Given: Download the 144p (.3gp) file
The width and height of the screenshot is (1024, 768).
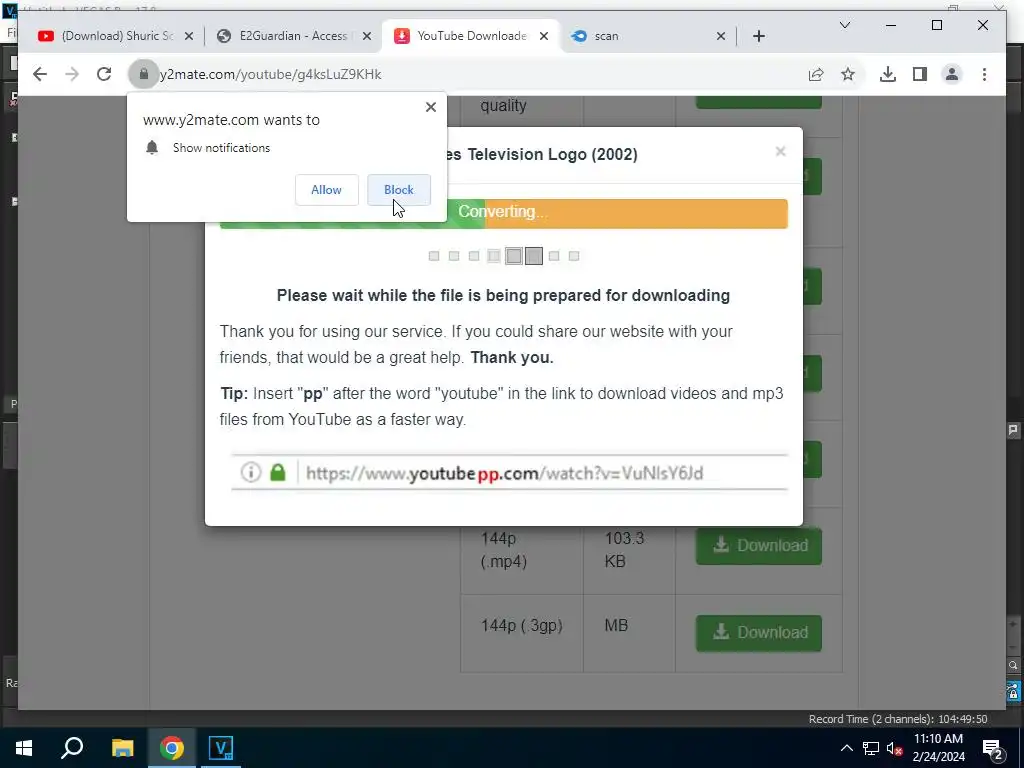Looking at the screenshot, I should (758, 633).
